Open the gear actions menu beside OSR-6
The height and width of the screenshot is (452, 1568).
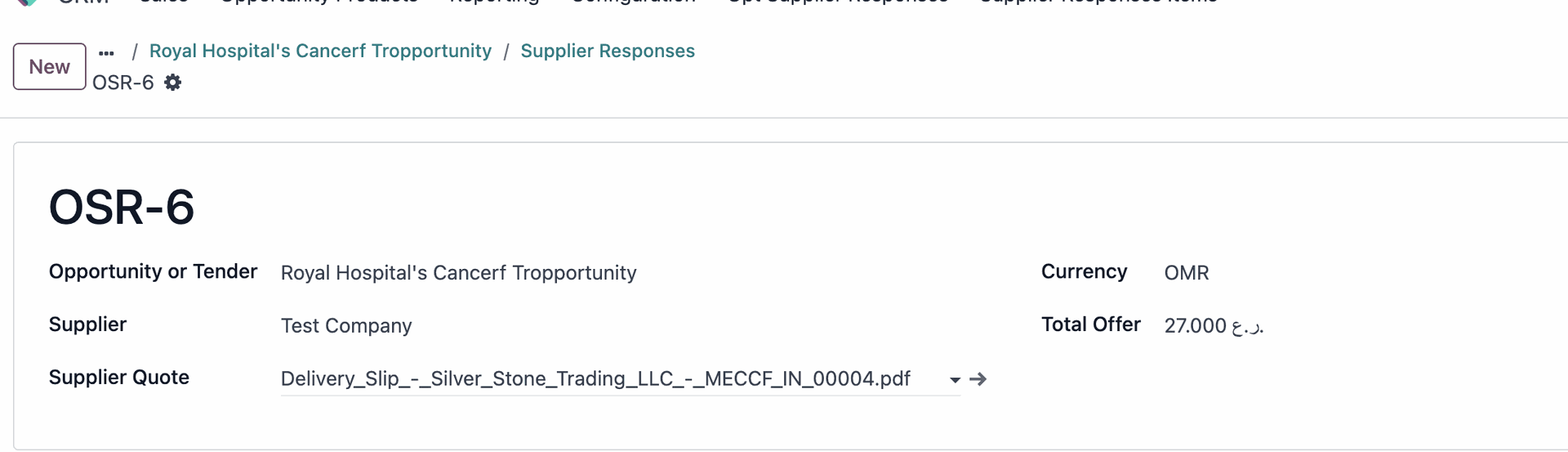point(172,83)
